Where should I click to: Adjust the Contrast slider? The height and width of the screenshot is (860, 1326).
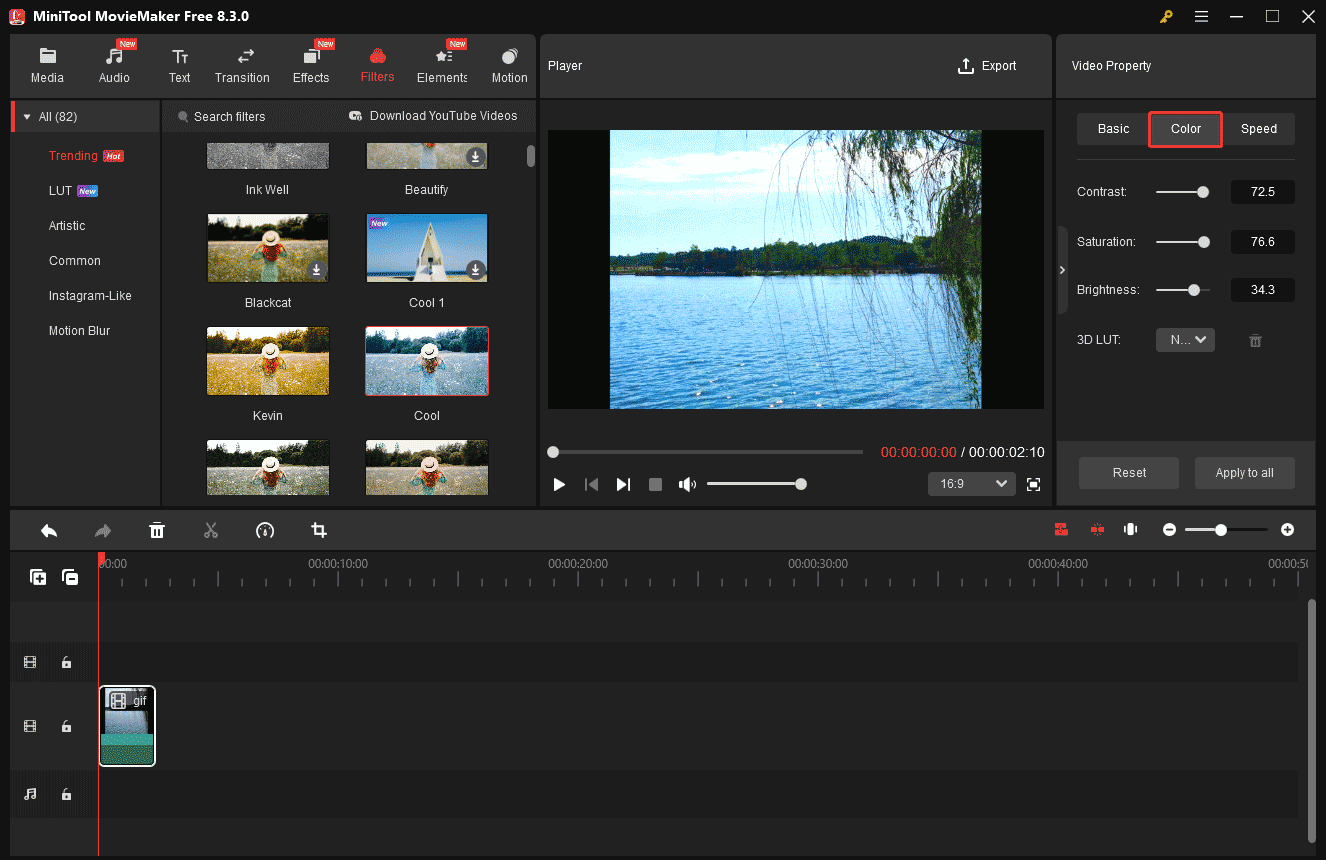tap(1183, 192)
